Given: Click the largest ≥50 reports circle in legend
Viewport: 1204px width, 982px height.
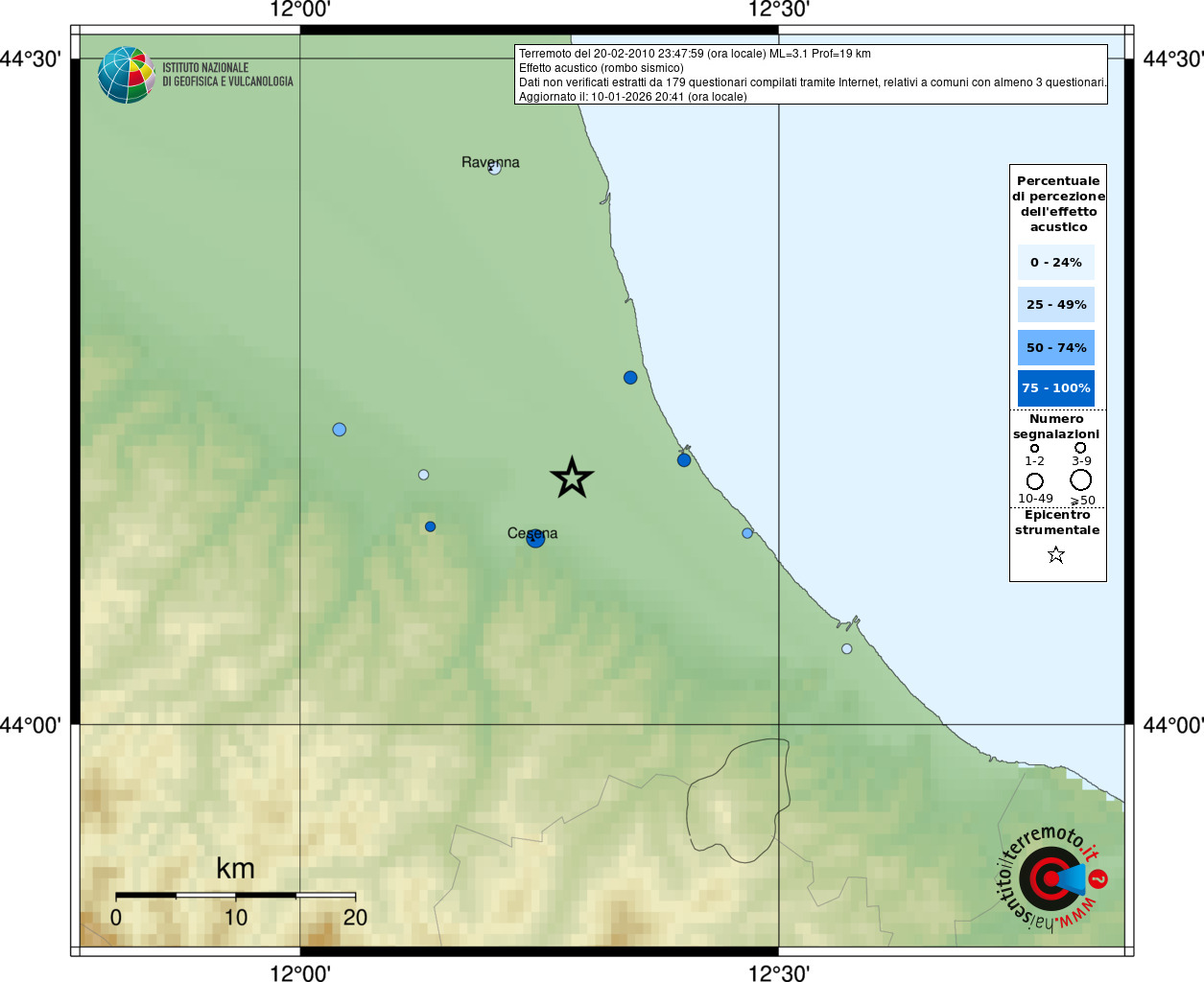Looking at the screenshot, I should [1081, 479].
